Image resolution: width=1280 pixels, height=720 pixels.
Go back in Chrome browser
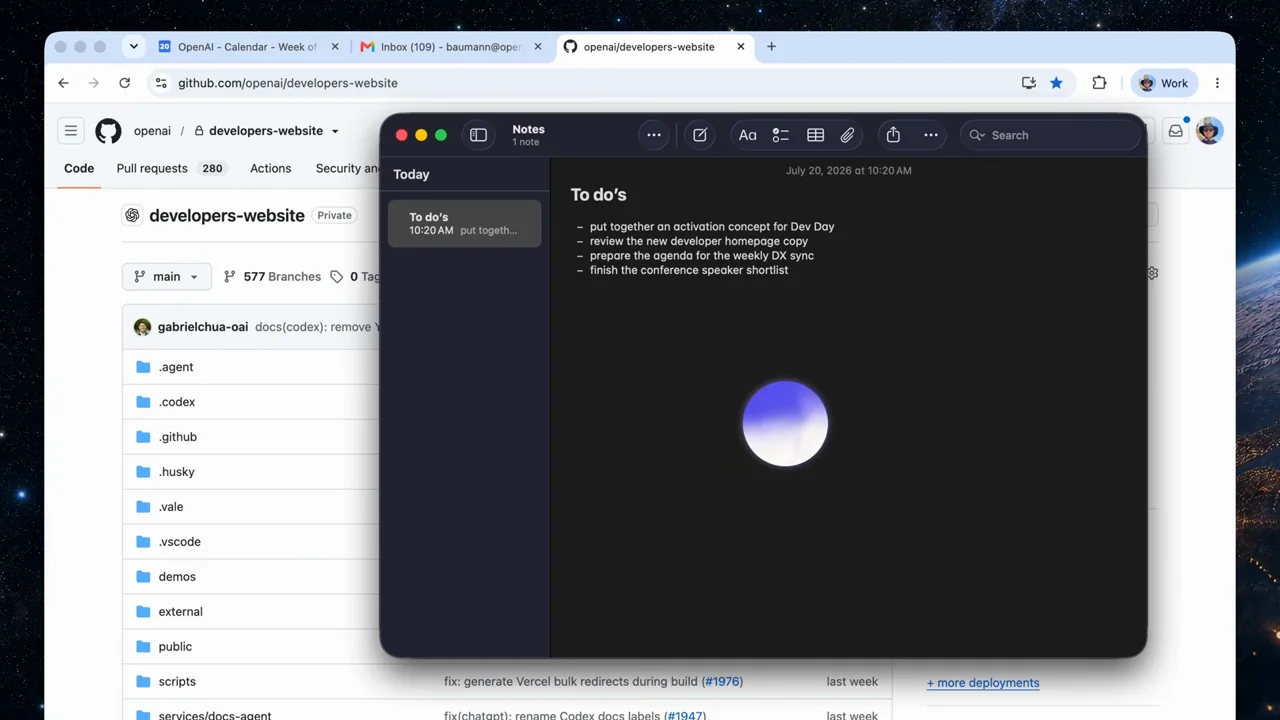coord(63,83)
